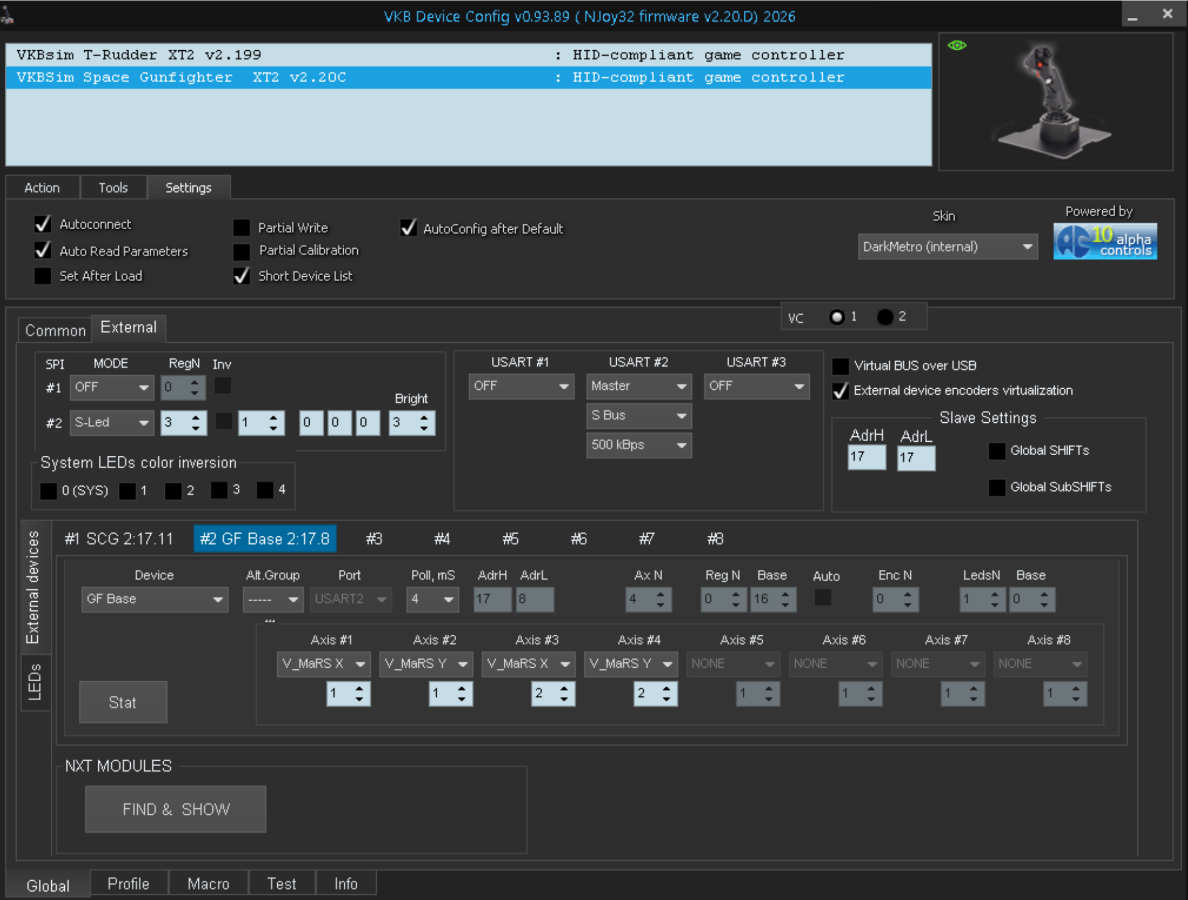The image size is (1188, 900).
Task: Switch to the Macro bottom tab
Action: coord(208,884)
